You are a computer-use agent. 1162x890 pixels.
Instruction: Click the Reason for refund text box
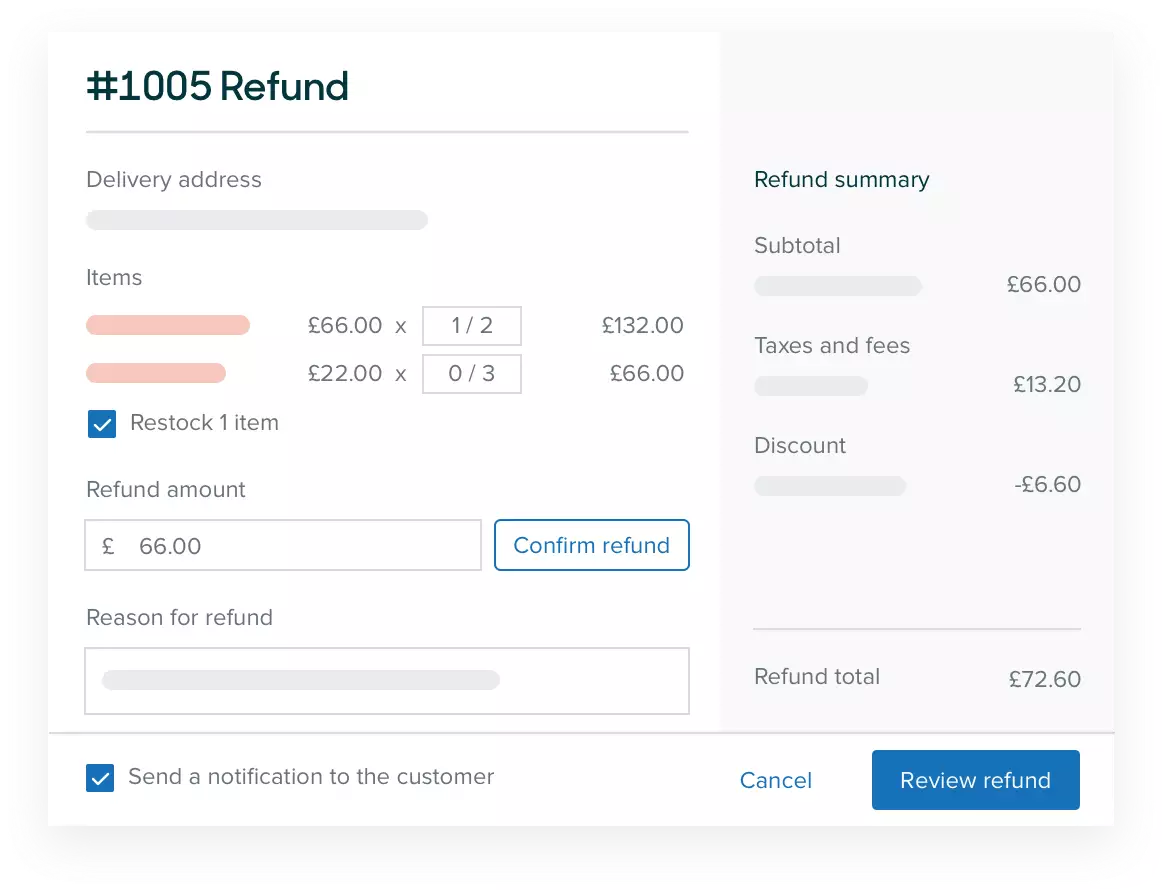[x=387, y=681]
